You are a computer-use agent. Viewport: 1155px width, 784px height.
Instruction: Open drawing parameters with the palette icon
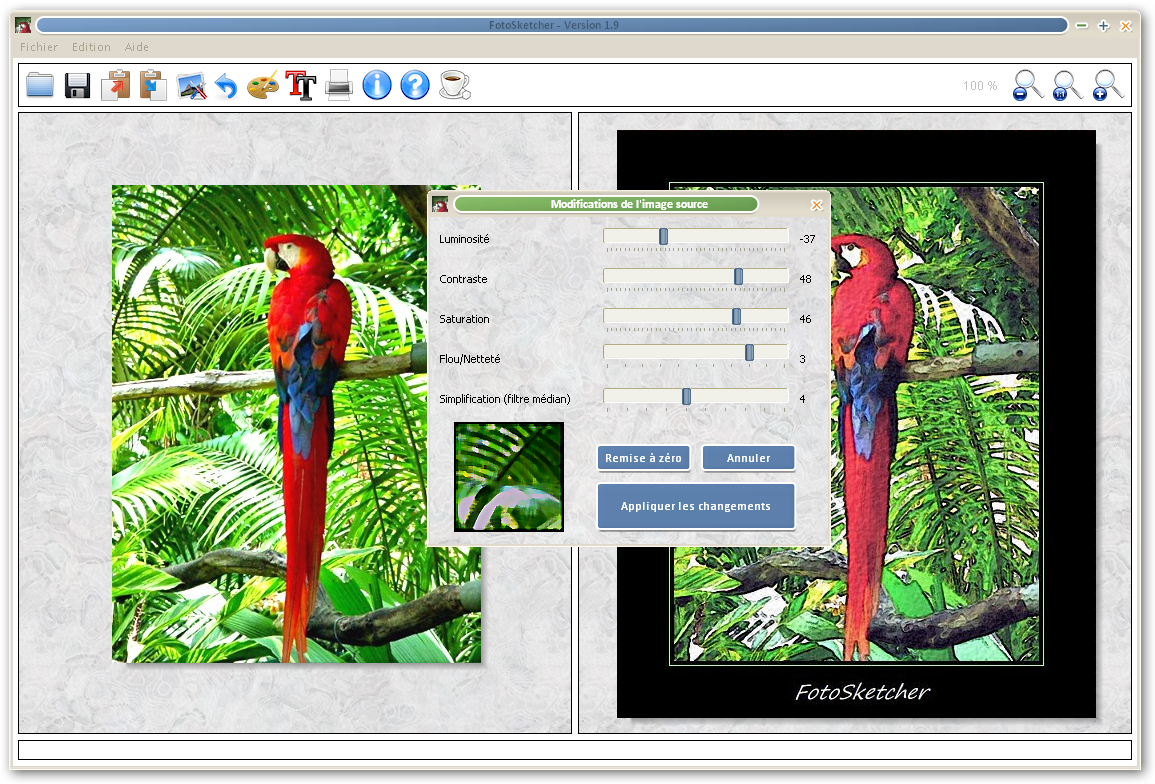point(263,85)
